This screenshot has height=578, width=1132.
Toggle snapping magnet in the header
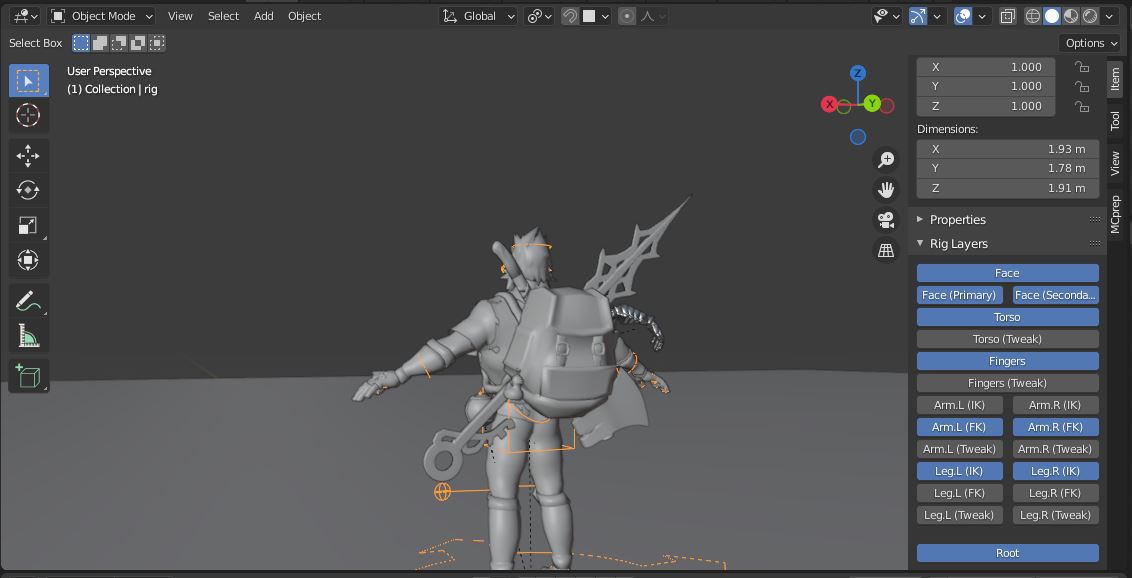point(570,16)
